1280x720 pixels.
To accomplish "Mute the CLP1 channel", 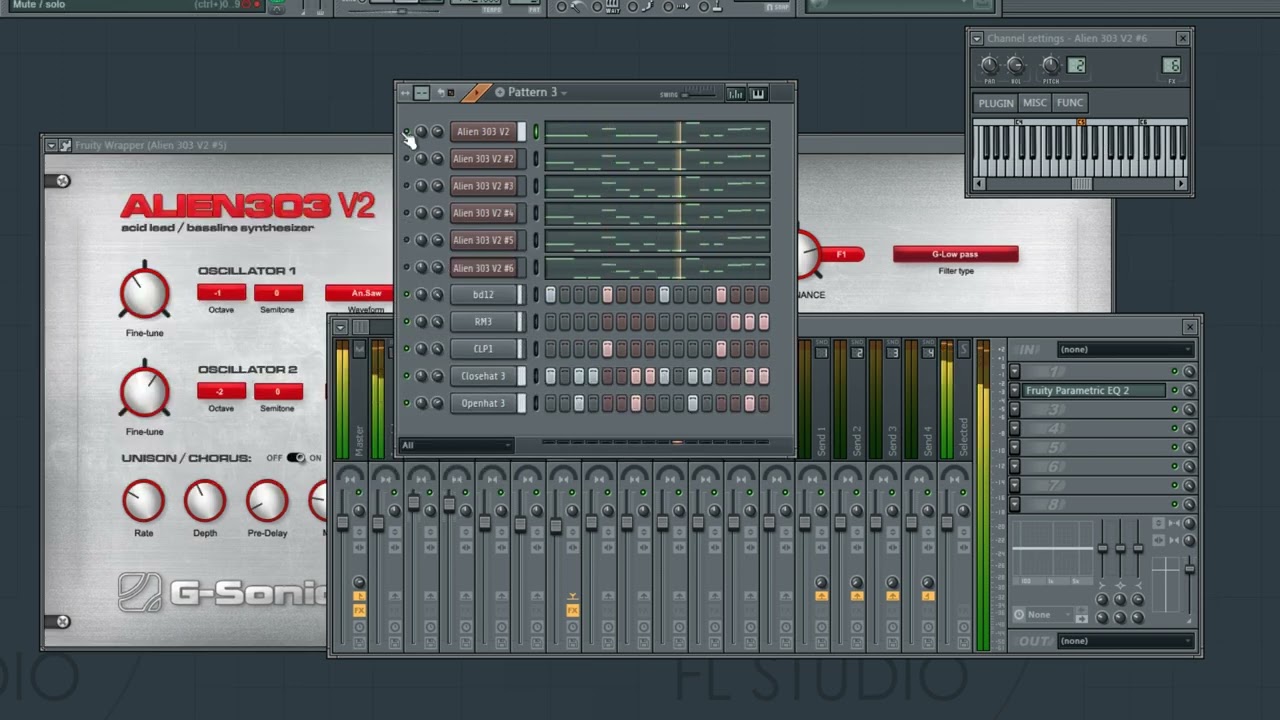I will (406, 349).
